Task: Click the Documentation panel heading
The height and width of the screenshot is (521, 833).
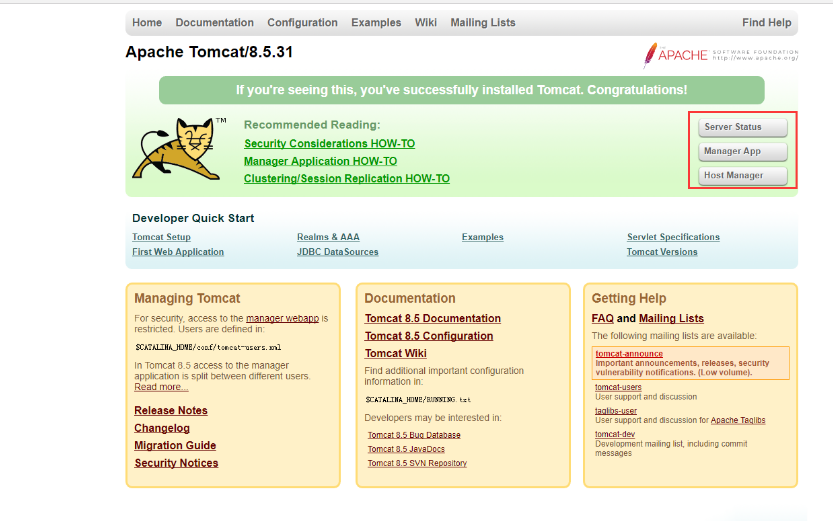Action: coord(410,298)
